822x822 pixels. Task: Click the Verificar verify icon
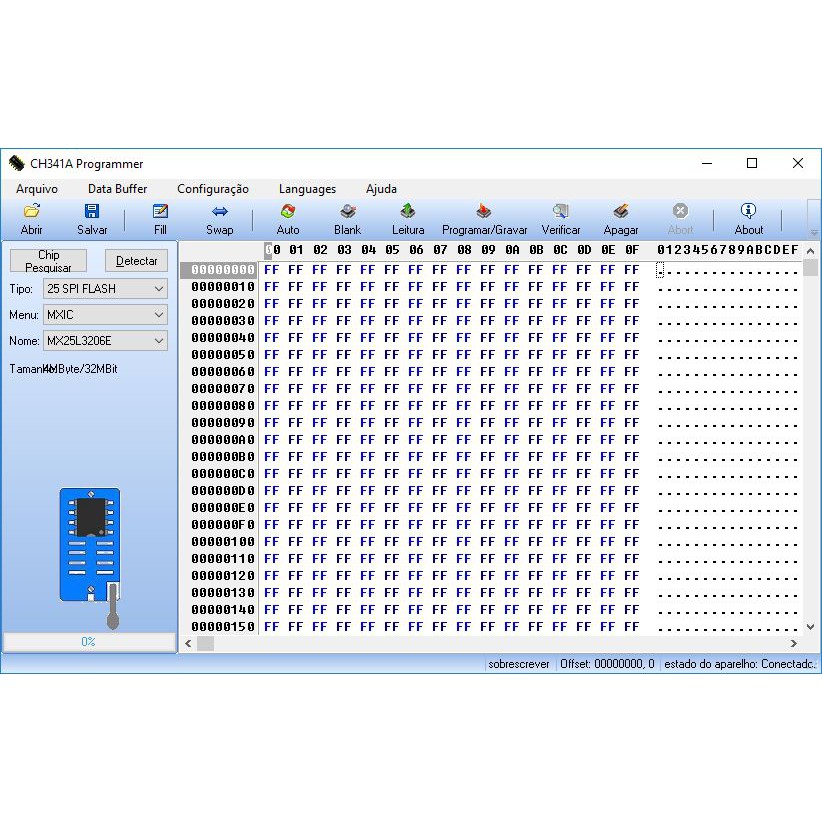(561, 212)
